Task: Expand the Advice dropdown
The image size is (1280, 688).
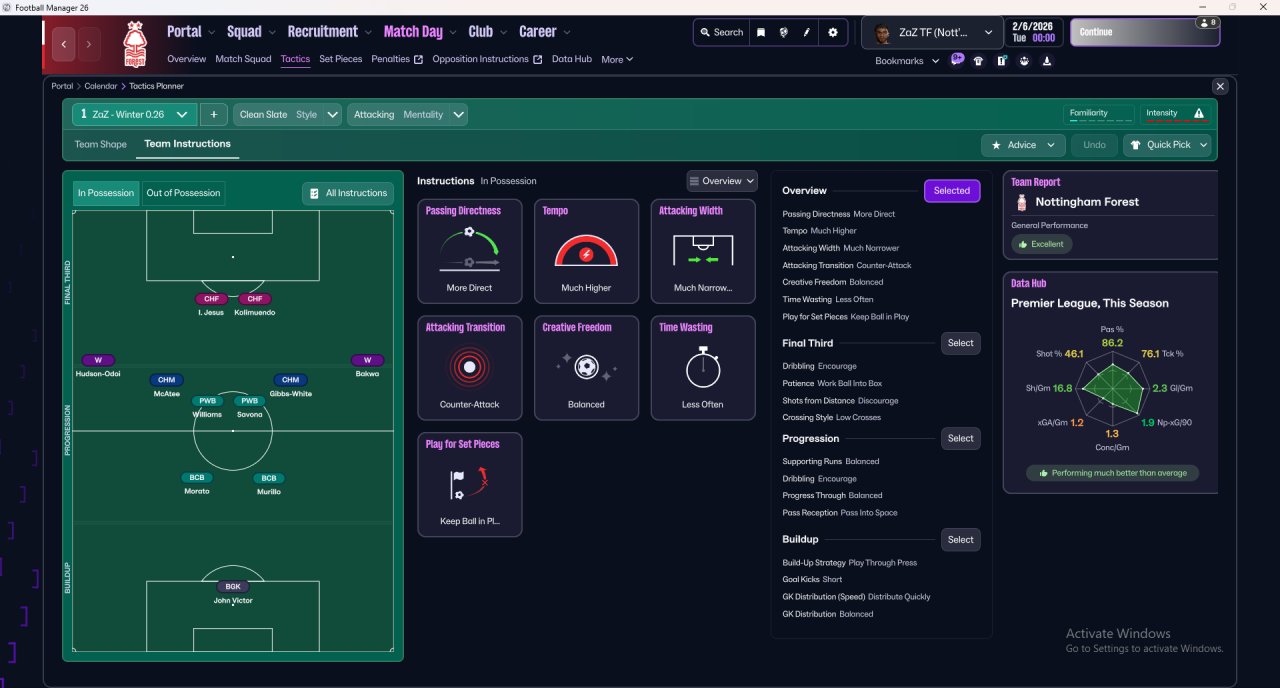Action: point(1023,145)
